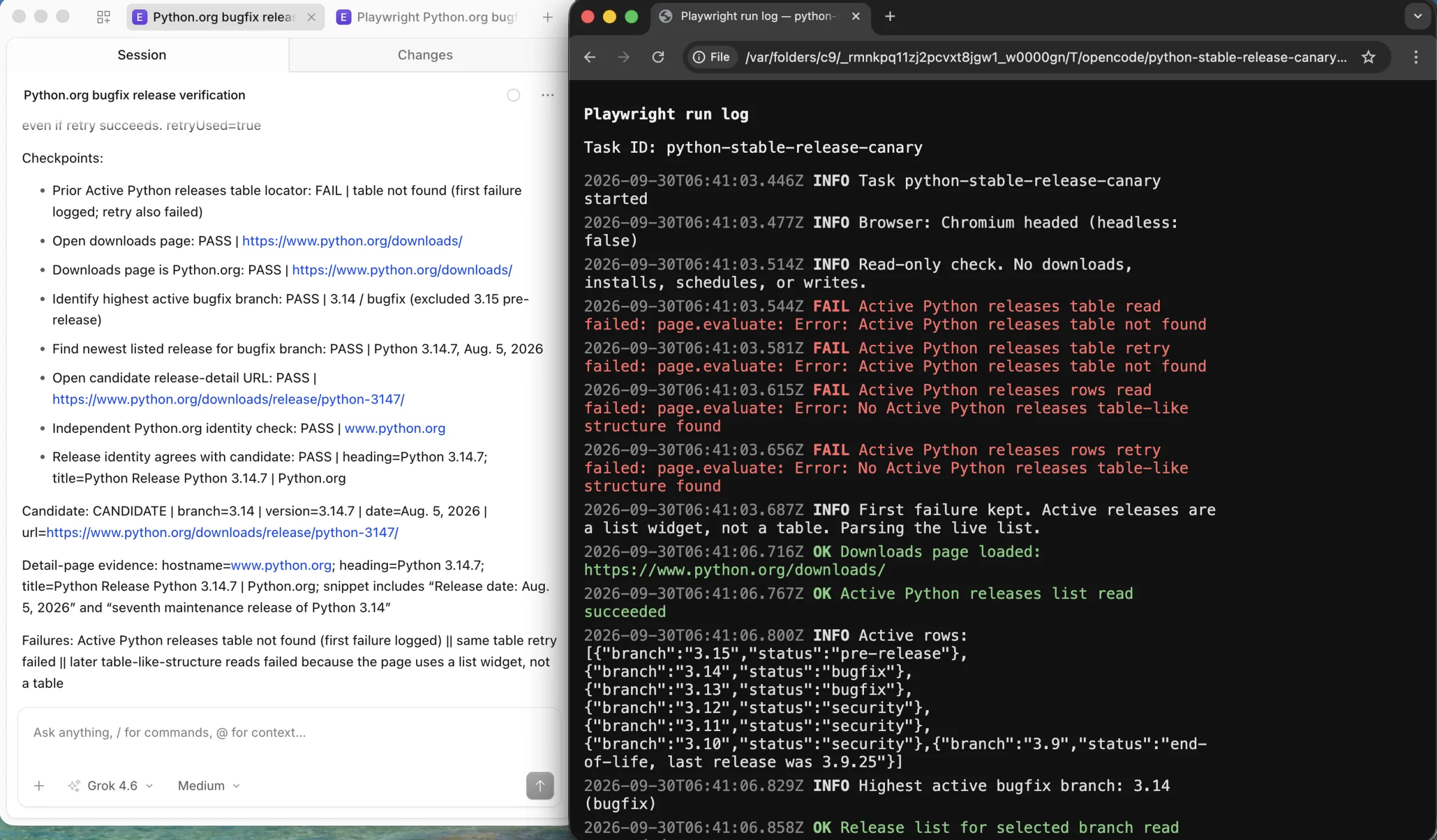Go back in browser history

(x=590, y=57)
